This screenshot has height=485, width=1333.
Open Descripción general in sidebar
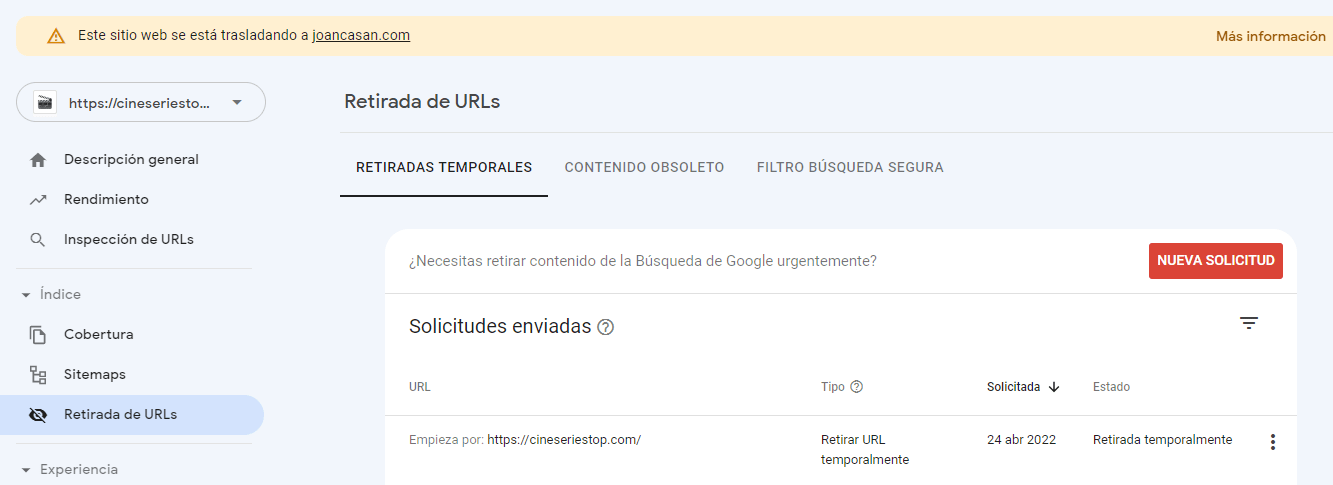click(x=131, y=160)
